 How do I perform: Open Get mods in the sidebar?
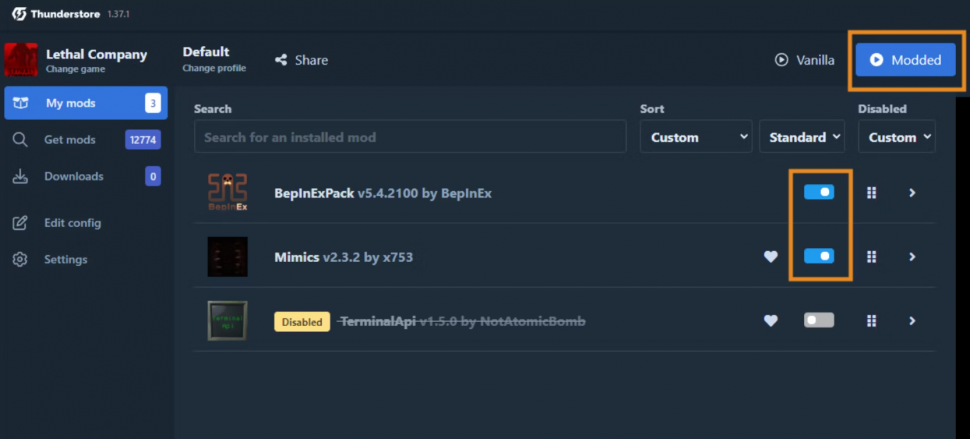click(70, 140)
